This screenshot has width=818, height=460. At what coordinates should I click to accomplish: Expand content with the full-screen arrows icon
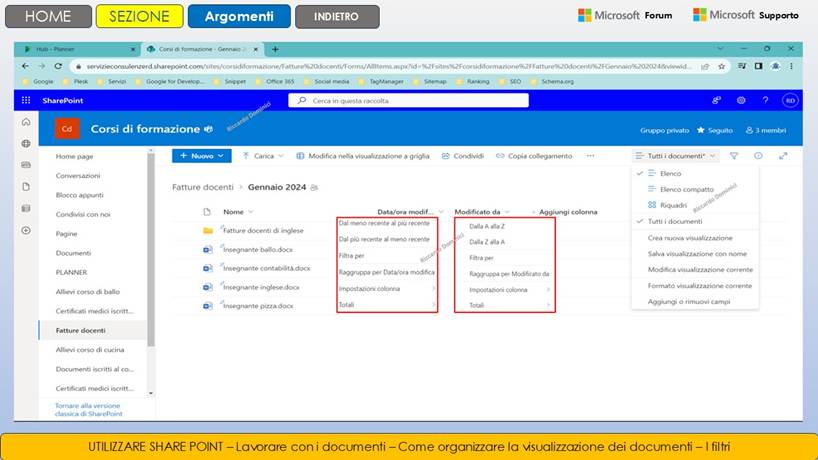[x=783, y=156]
